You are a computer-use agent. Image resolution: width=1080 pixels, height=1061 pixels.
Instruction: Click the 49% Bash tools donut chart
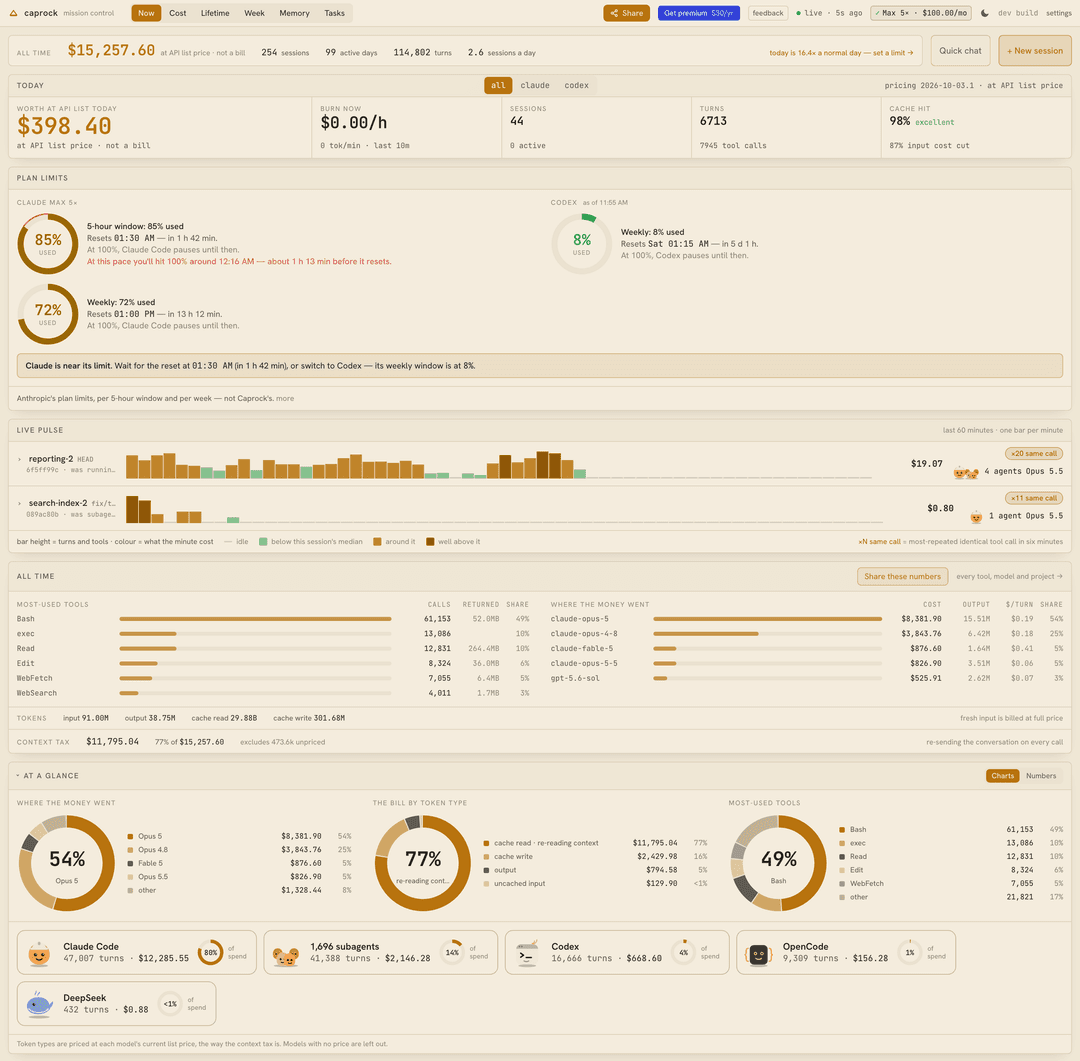click(778, 863)
